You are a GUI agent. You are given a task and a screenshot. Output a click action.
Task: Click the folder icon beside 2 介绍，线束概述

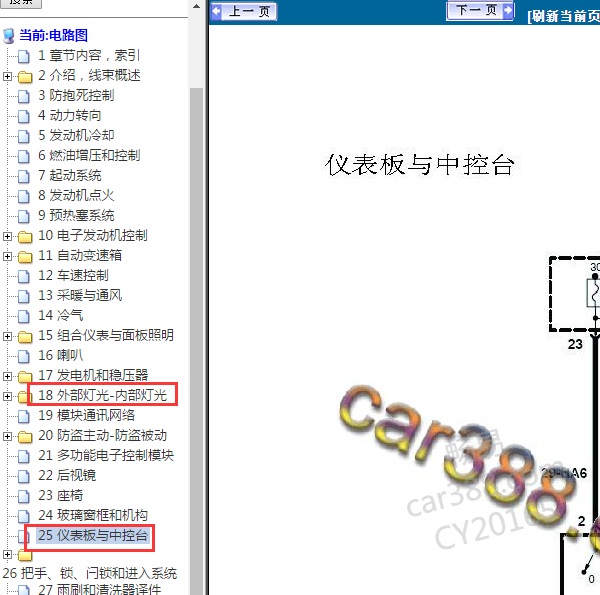click(25, 77)
